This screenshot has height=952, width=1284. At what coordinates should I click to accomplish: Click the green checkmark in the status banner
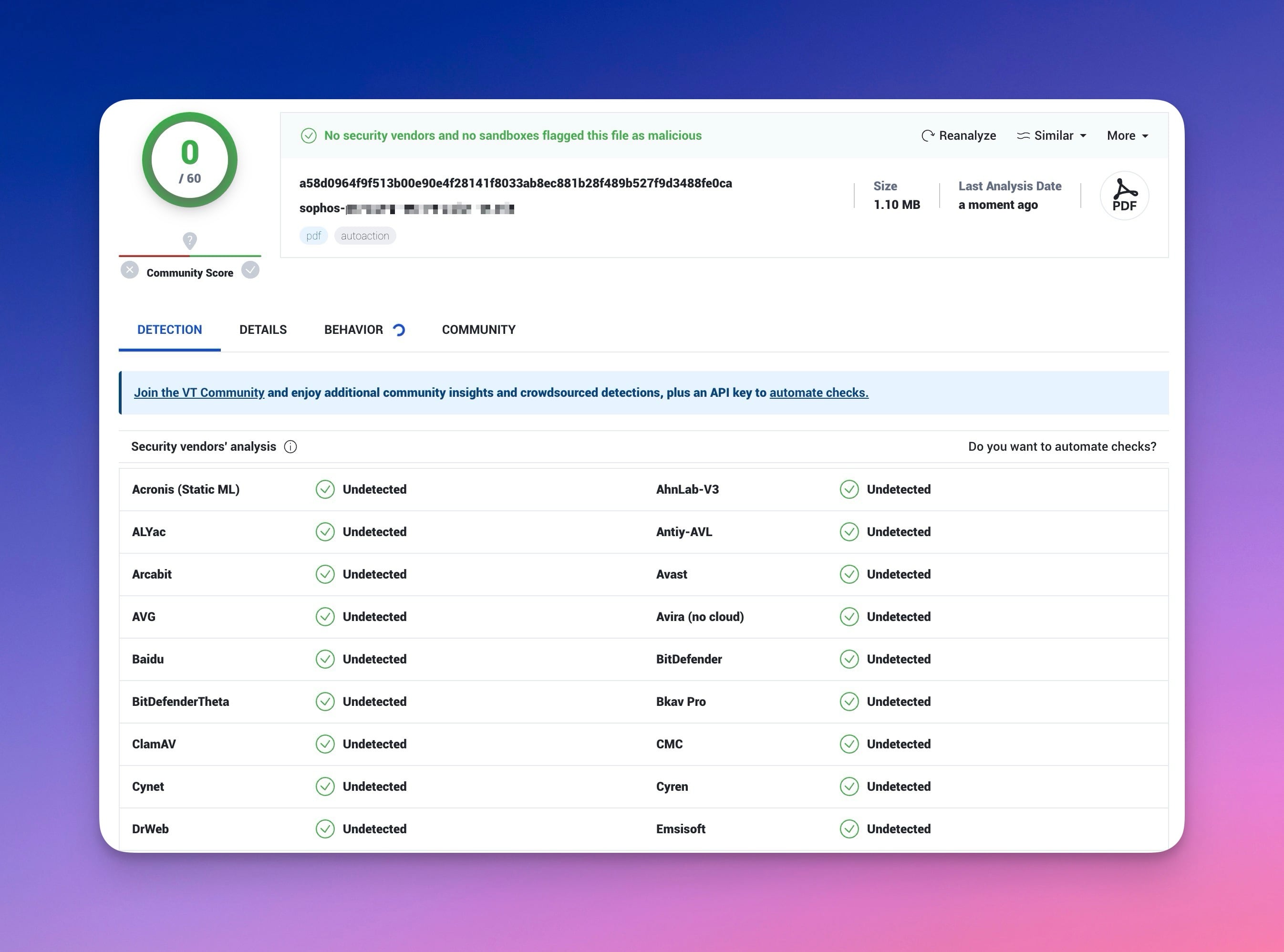[309, 135]
